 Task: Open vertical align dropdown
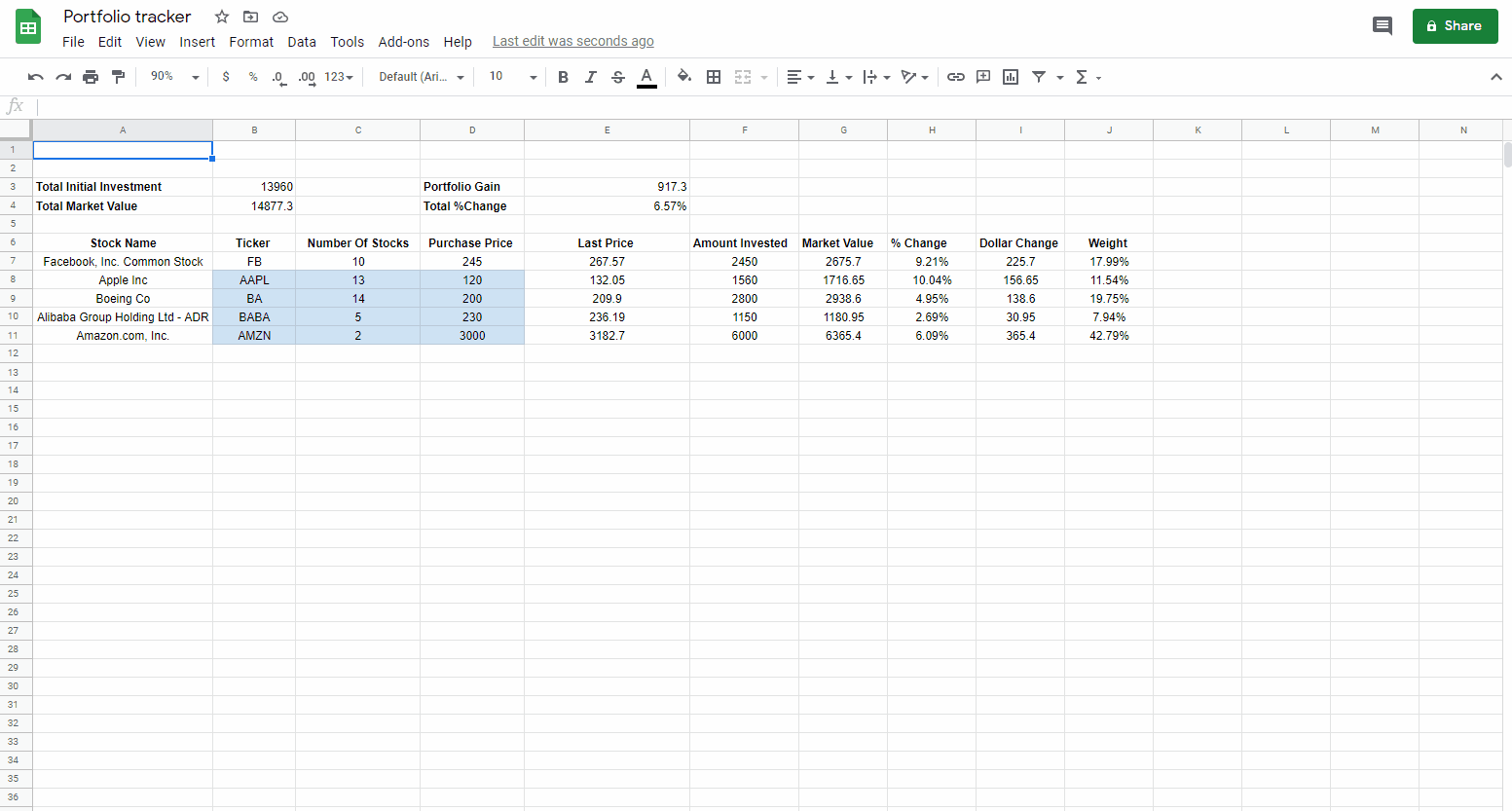(x=838, y=77)
